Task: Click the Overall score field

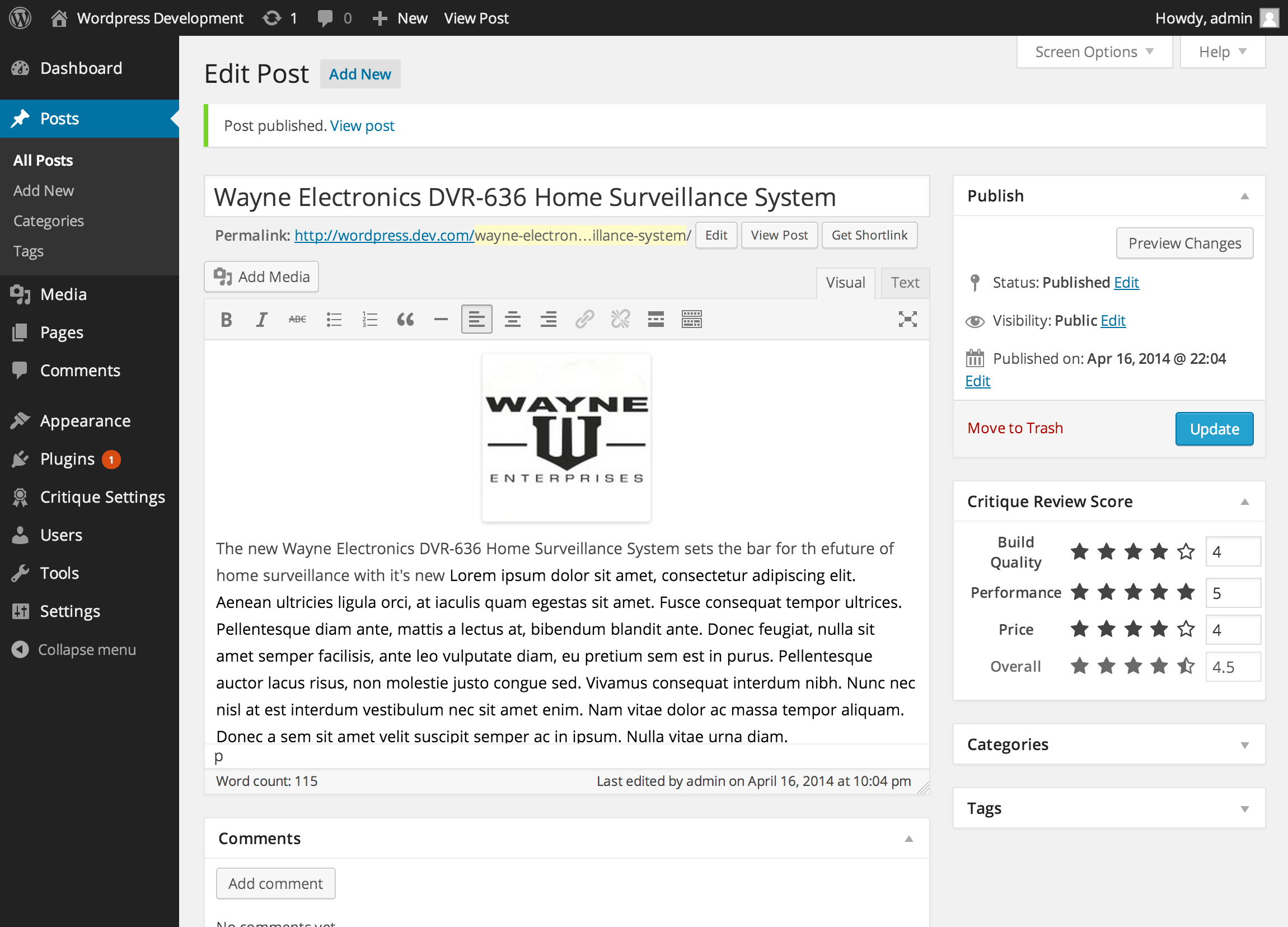Action: point(1233,667)
